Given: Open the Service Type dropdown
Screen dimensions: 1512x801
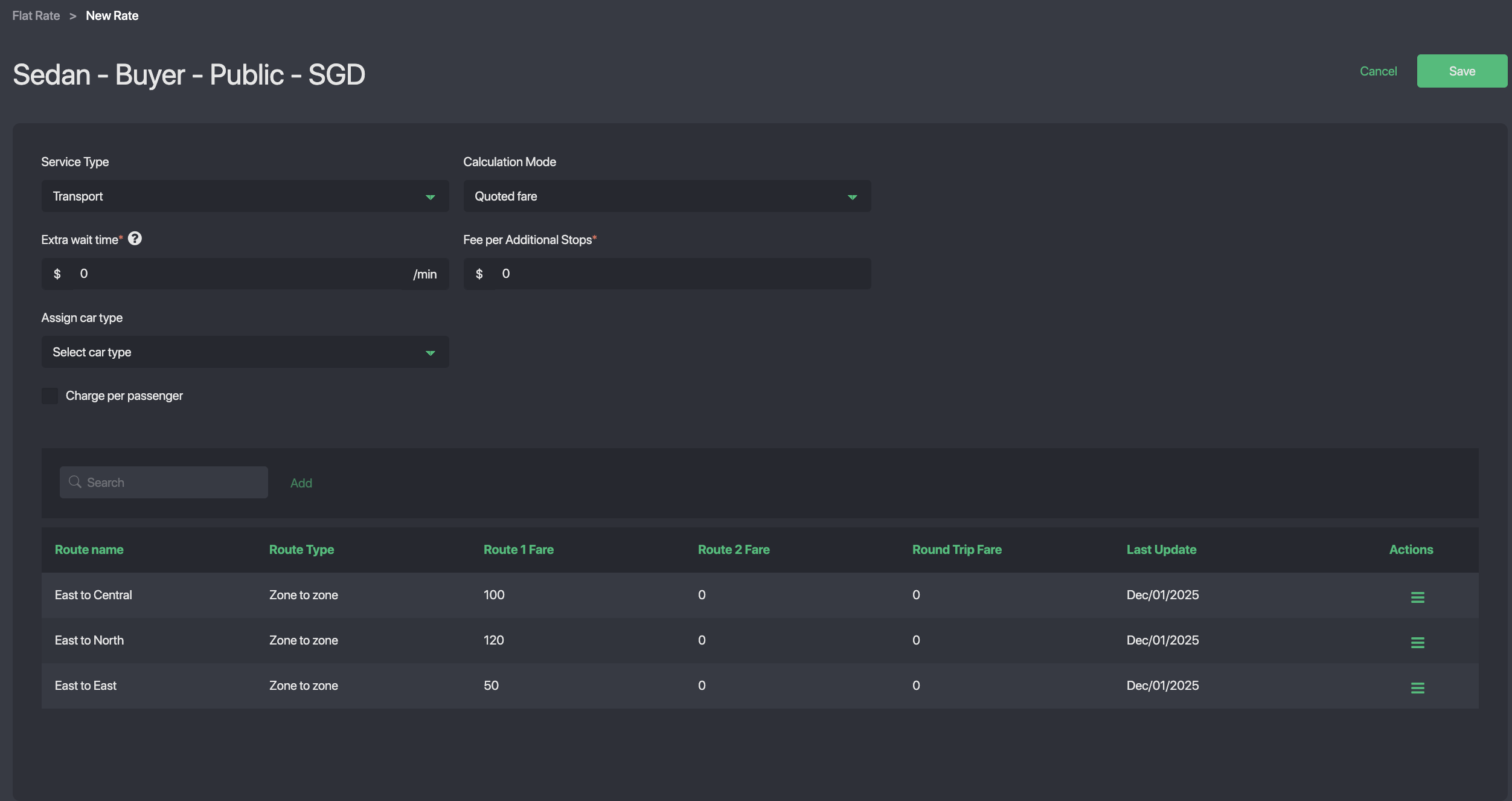Looking at the screenshot, I should pyautogui.click(x=245, y=196).
